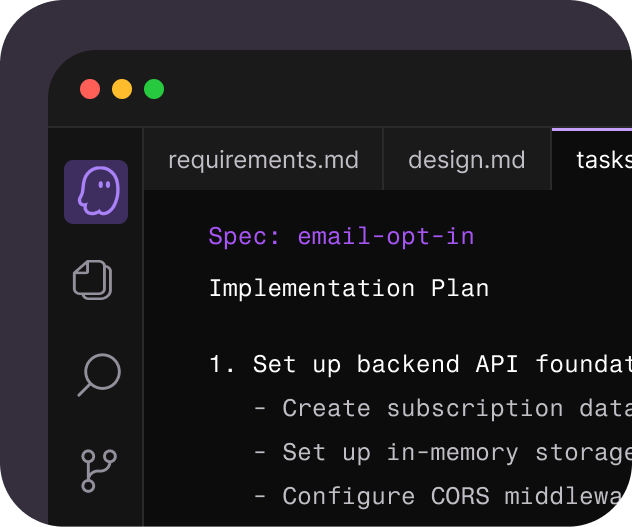This screenshot has width=632, height=527.
Task: Click the "Set up in-memory storage" subtask
Action: tap(443, 452)
